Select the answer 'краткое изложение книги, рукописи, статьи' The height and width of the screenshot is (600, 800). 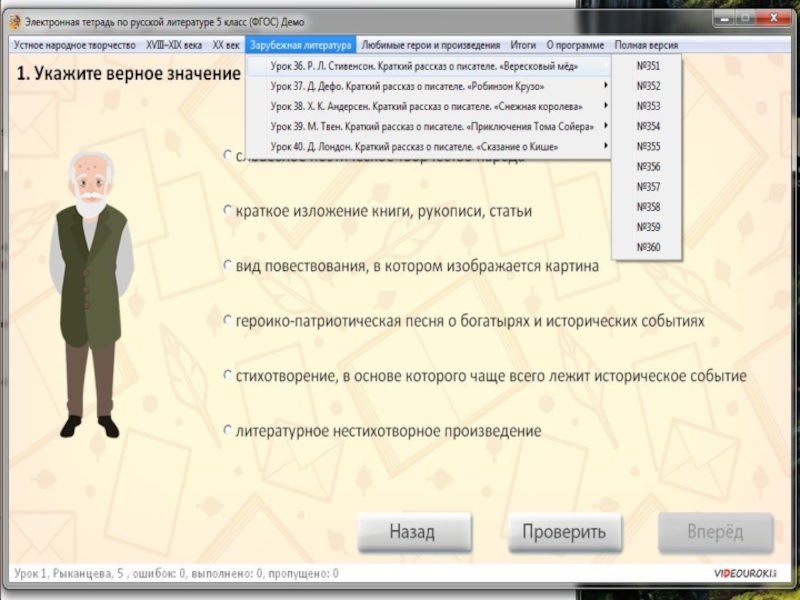tap(228, 211)
